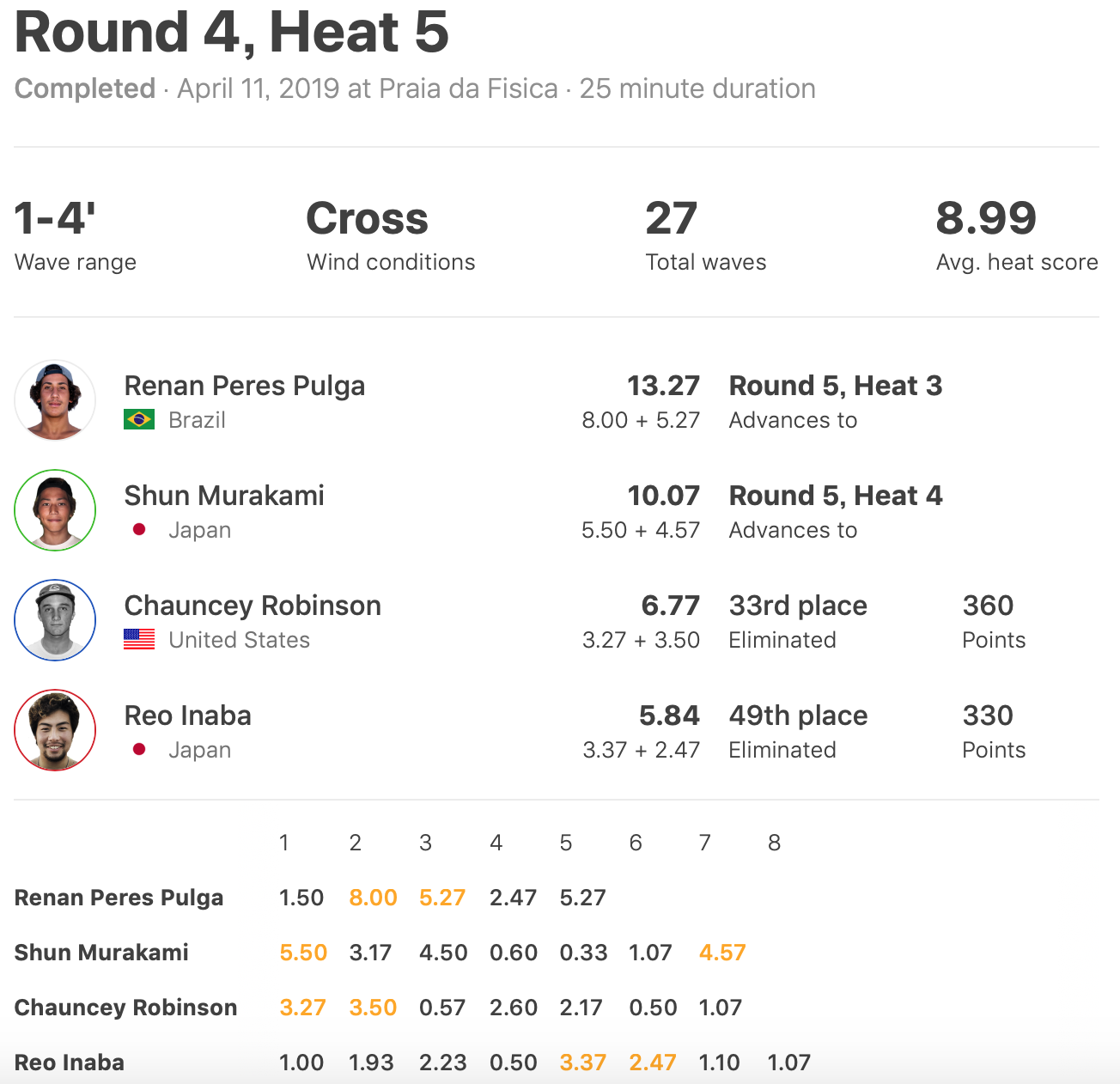Select Renan's 8.00 wave score

click(x=373, y=898)
